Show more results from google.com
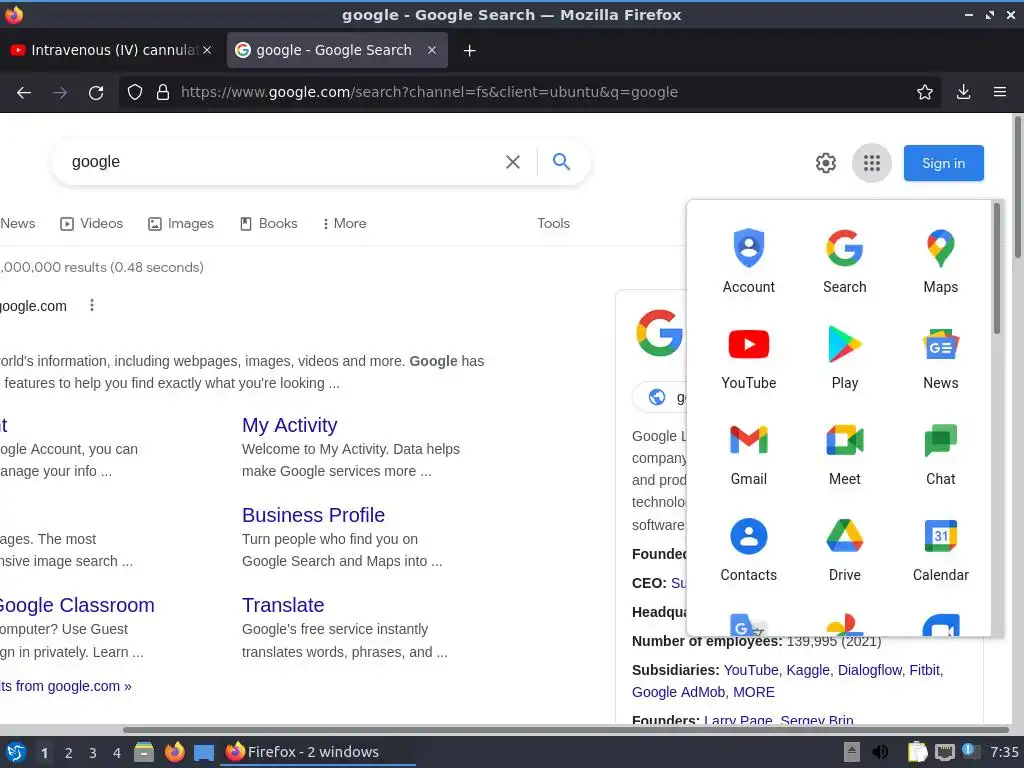The image size is (1024, 768). click(65, 686)
